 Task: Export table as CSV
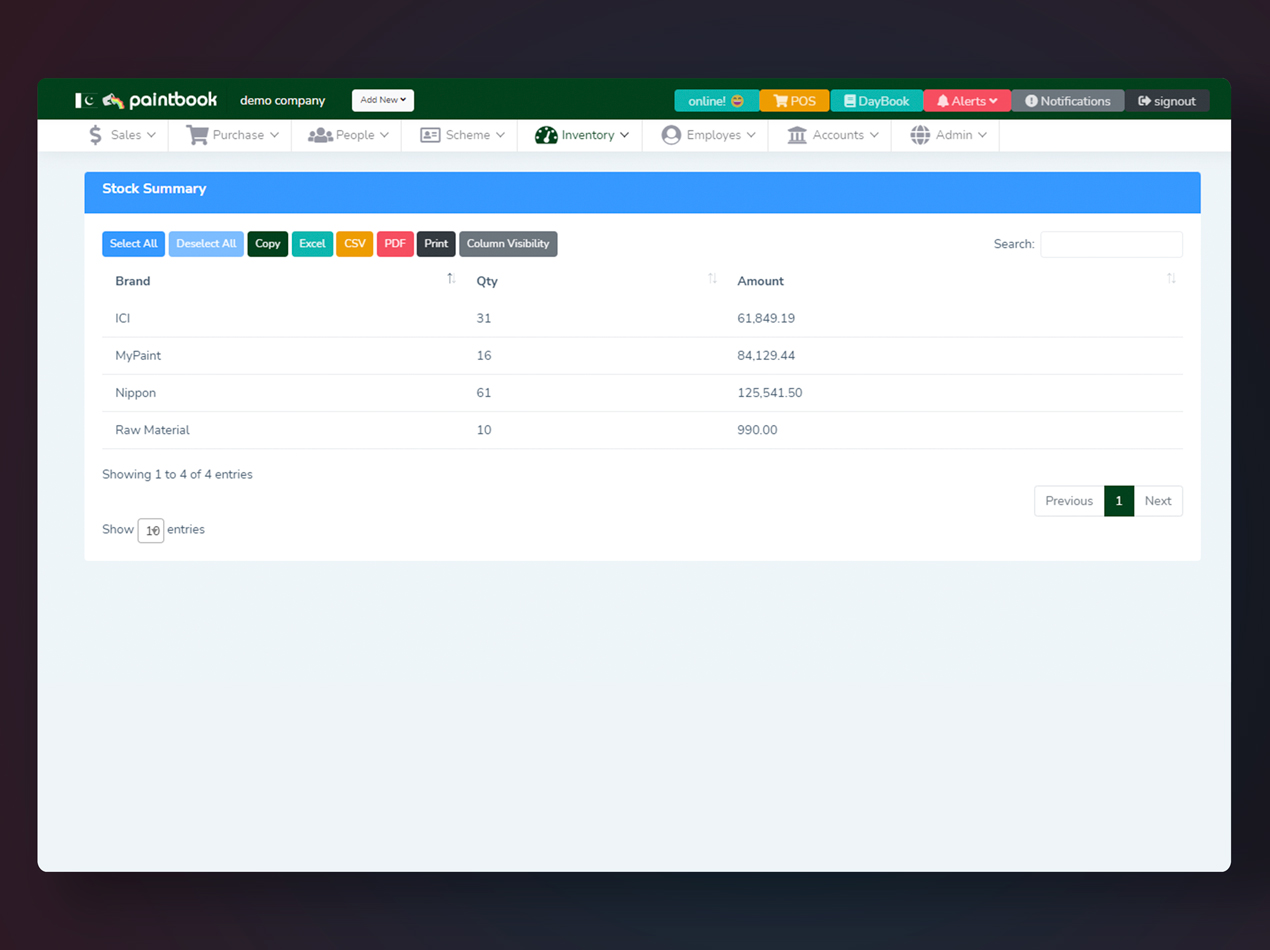click(x=355, y=244)
